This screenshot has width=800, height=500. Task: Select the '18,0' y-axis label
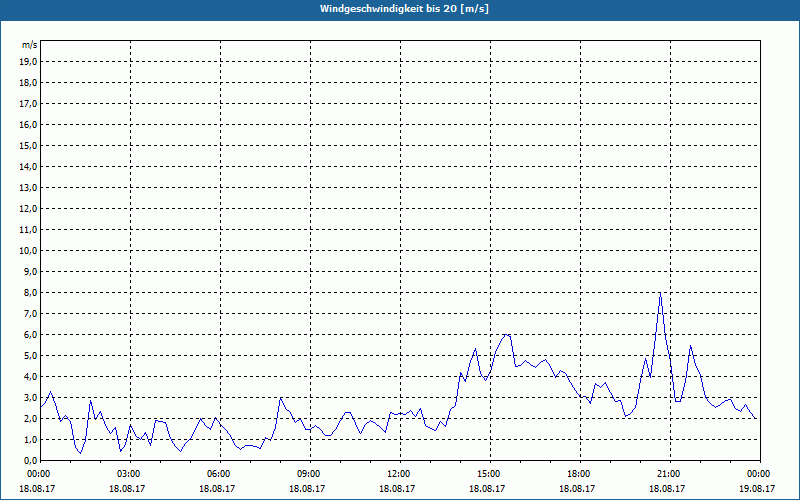(29, 83)
